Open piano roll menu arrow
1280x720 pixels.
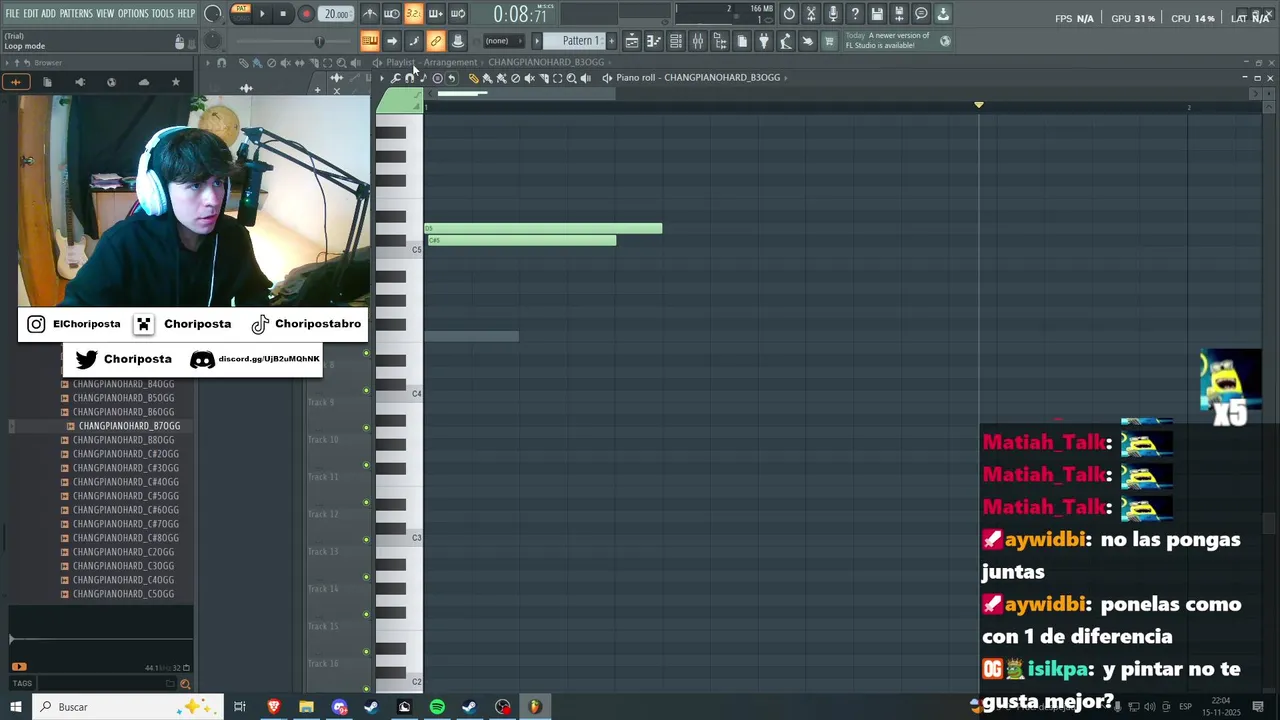pos(381,78)
